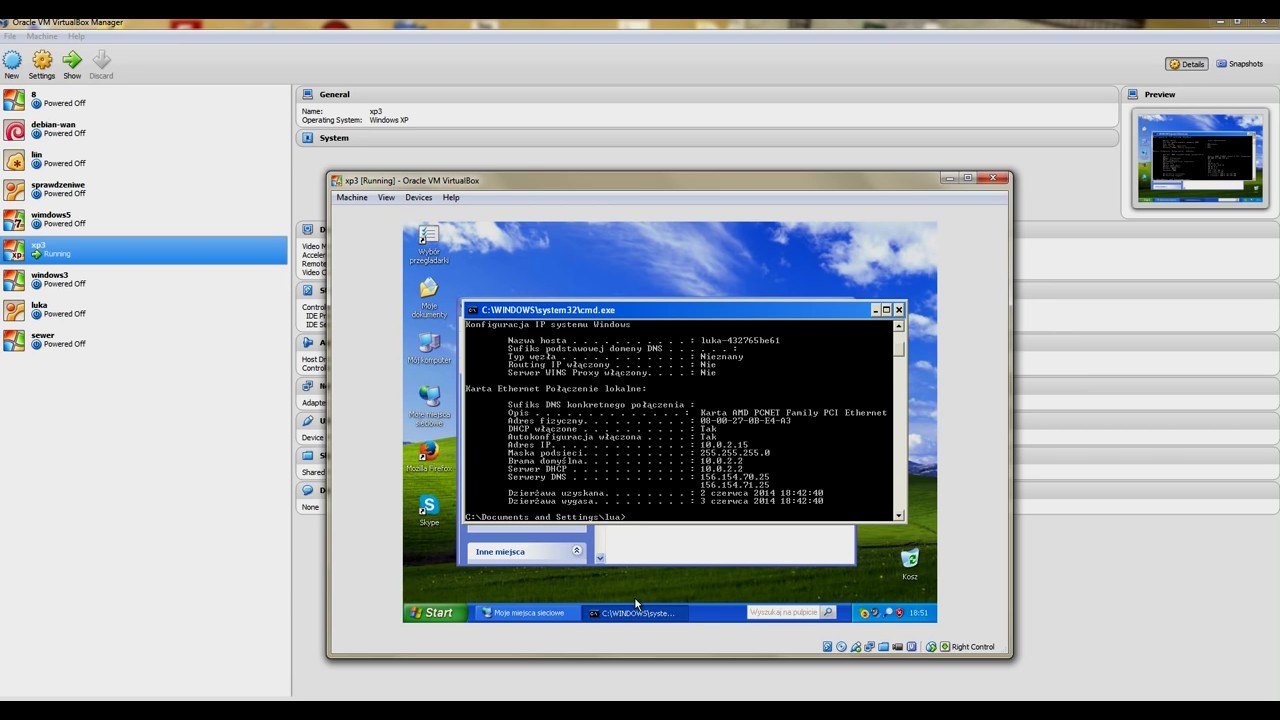Open the Devices menu in xp3 window
The height and width of the screenshot is (720, 1280).
pos(418,197)
